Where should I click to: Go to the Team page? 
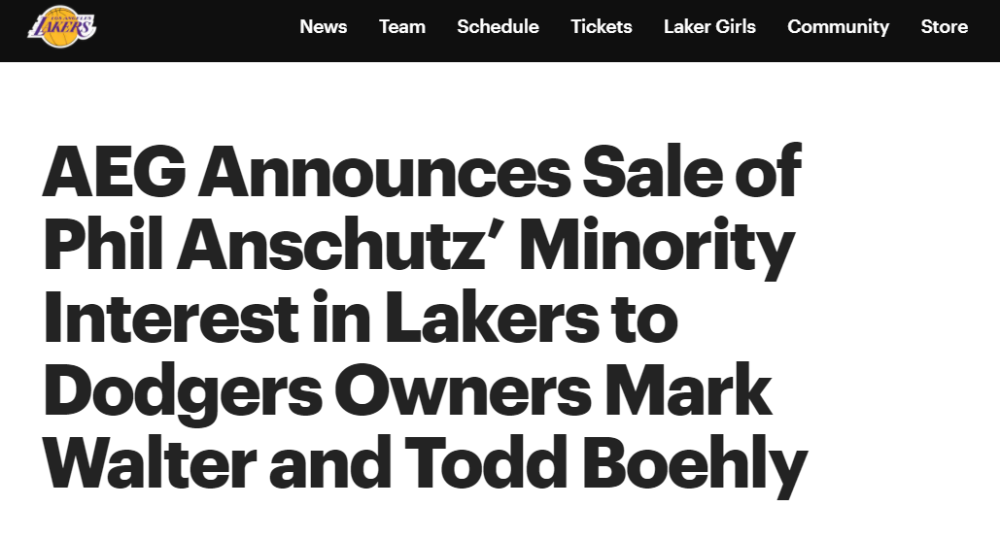click(402, 27)
